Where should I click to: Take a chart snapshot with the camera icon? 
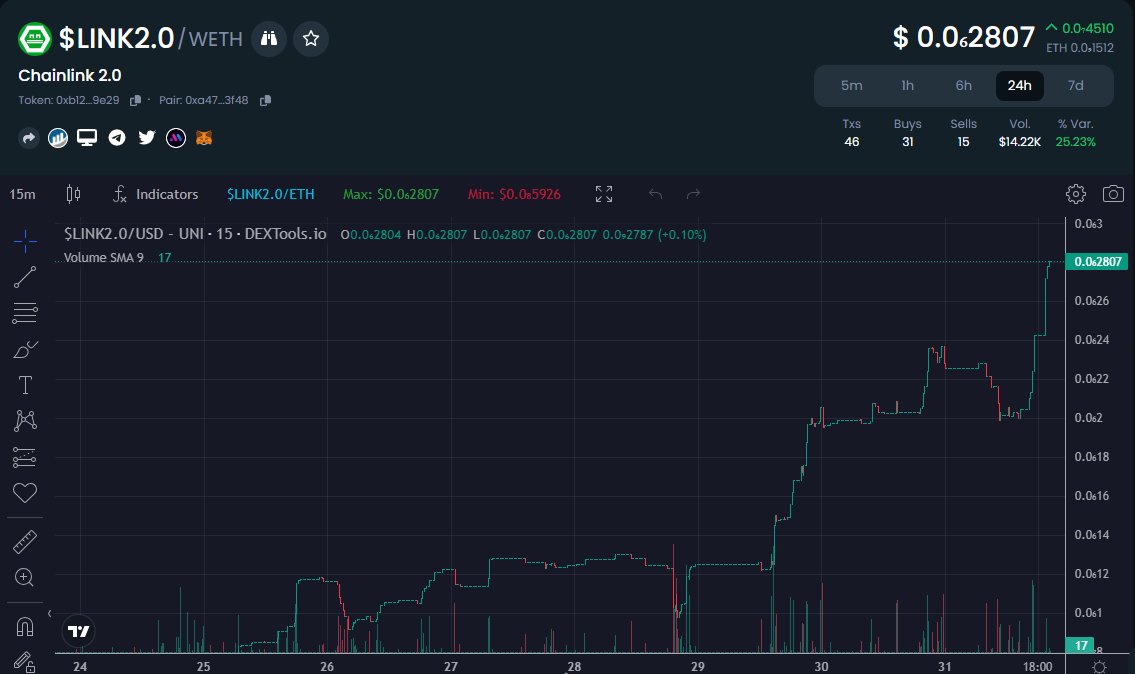coord(1113,194)
